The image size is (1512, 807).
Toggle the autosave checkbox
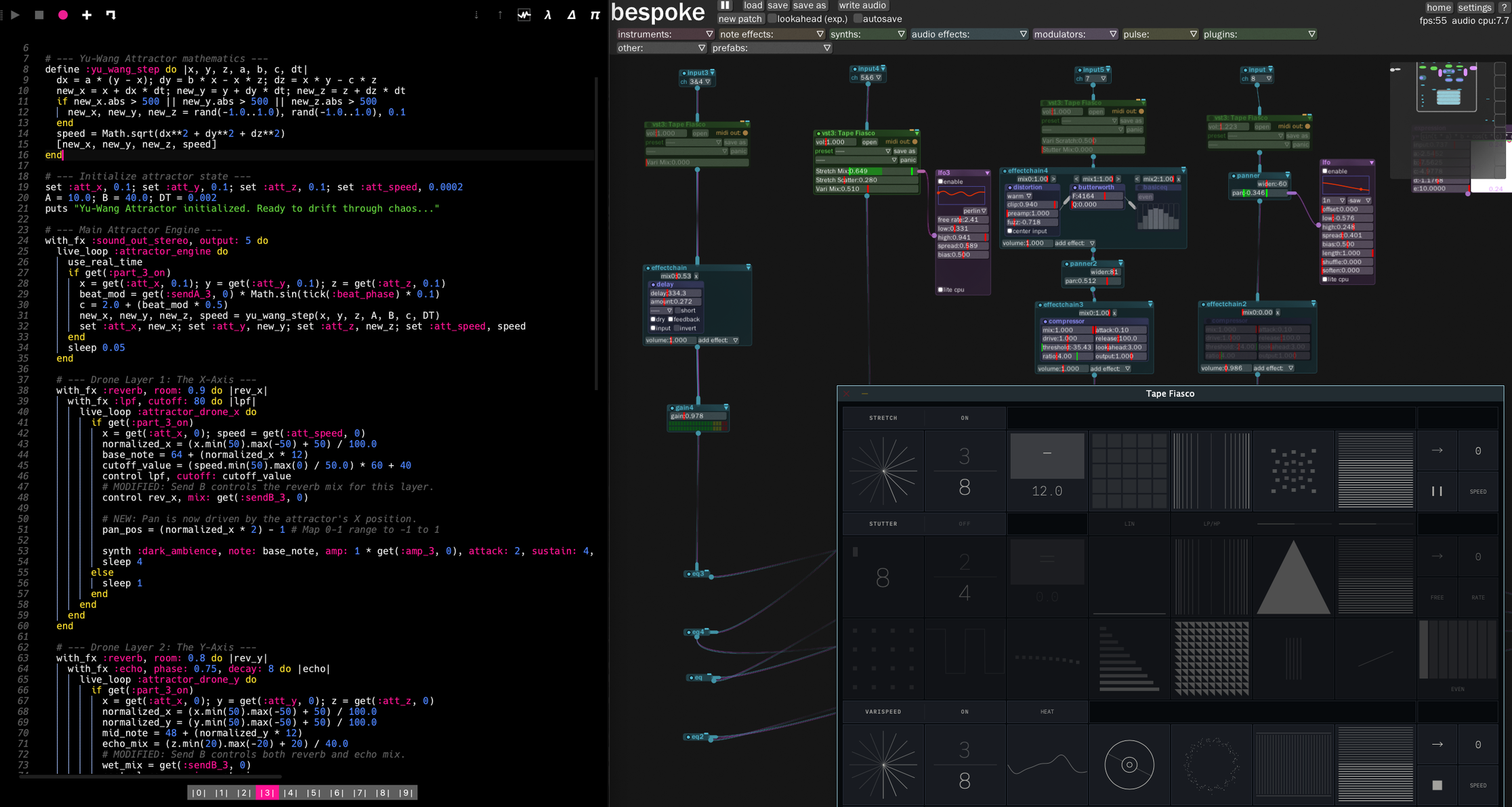pos(858,19)
